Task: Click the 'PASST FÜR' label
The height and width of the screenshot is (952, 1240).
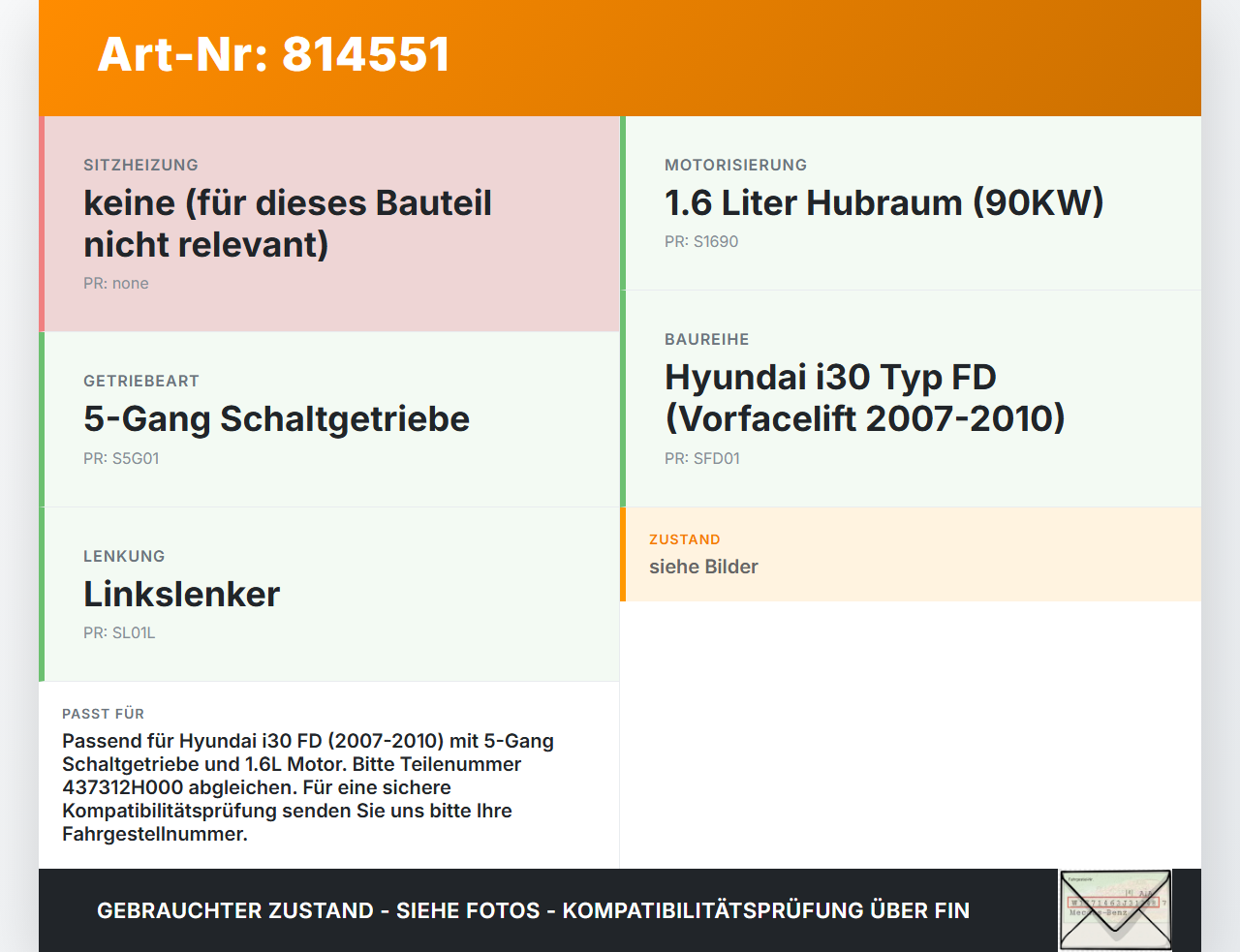Action: coord(103,714)
